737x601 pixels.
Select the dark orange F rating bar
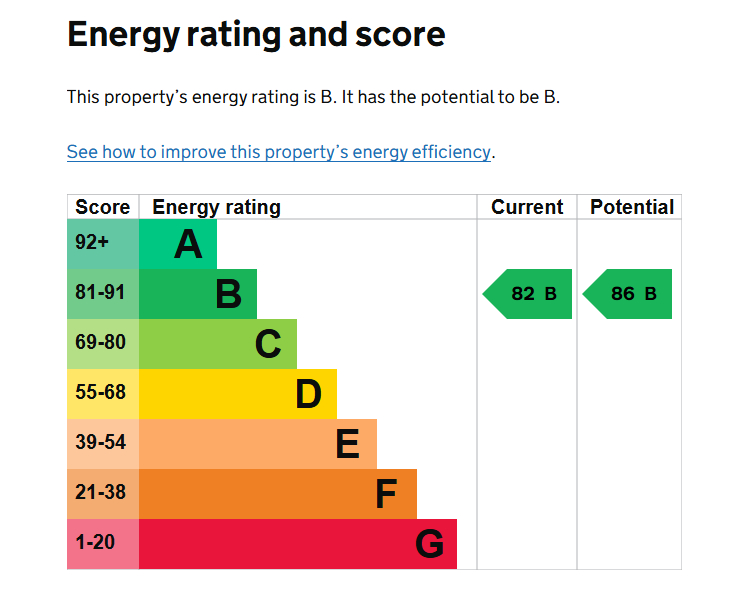point(278,494)
